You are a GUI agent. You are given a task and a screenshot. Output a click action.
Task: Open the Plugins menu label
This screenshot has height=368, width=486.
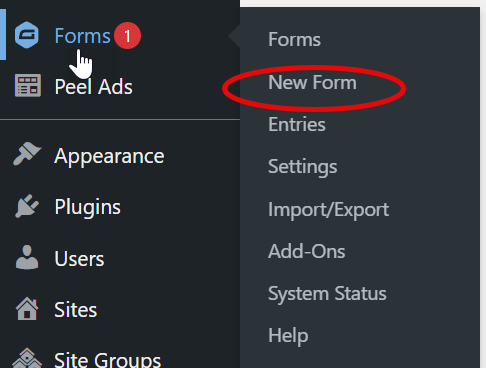click(87, 207)
